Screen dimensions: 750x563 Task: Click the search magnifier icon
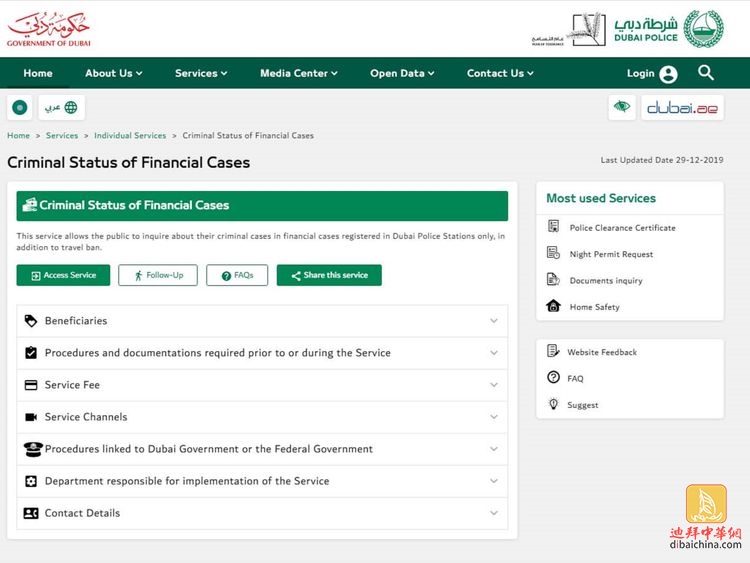pos(706,73)
